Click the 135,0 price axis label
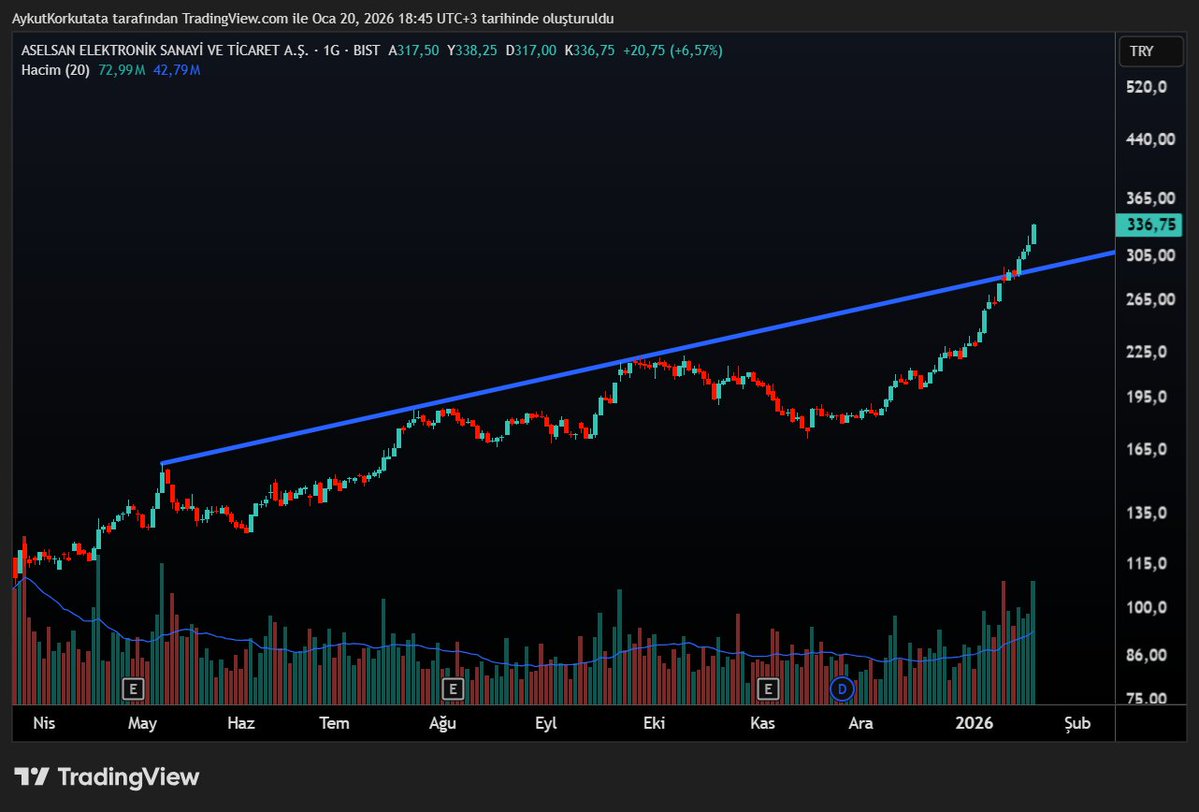Screen dimensions: 1199x812 [x=1147, y=513]
